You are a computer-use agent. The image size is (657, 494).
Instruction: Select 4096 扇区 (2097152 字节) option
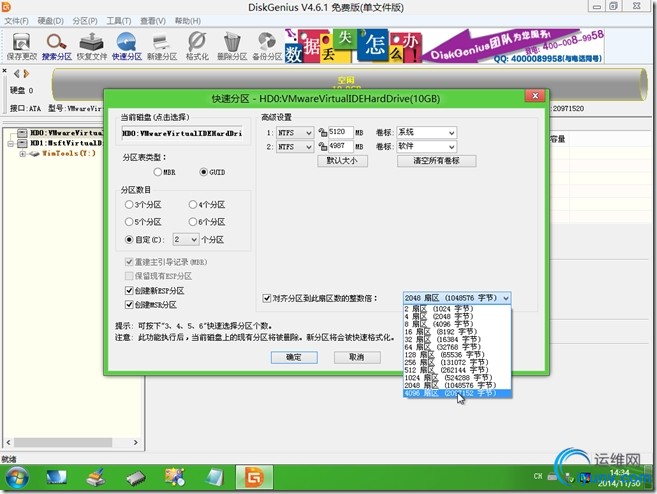tap(457, 393)
